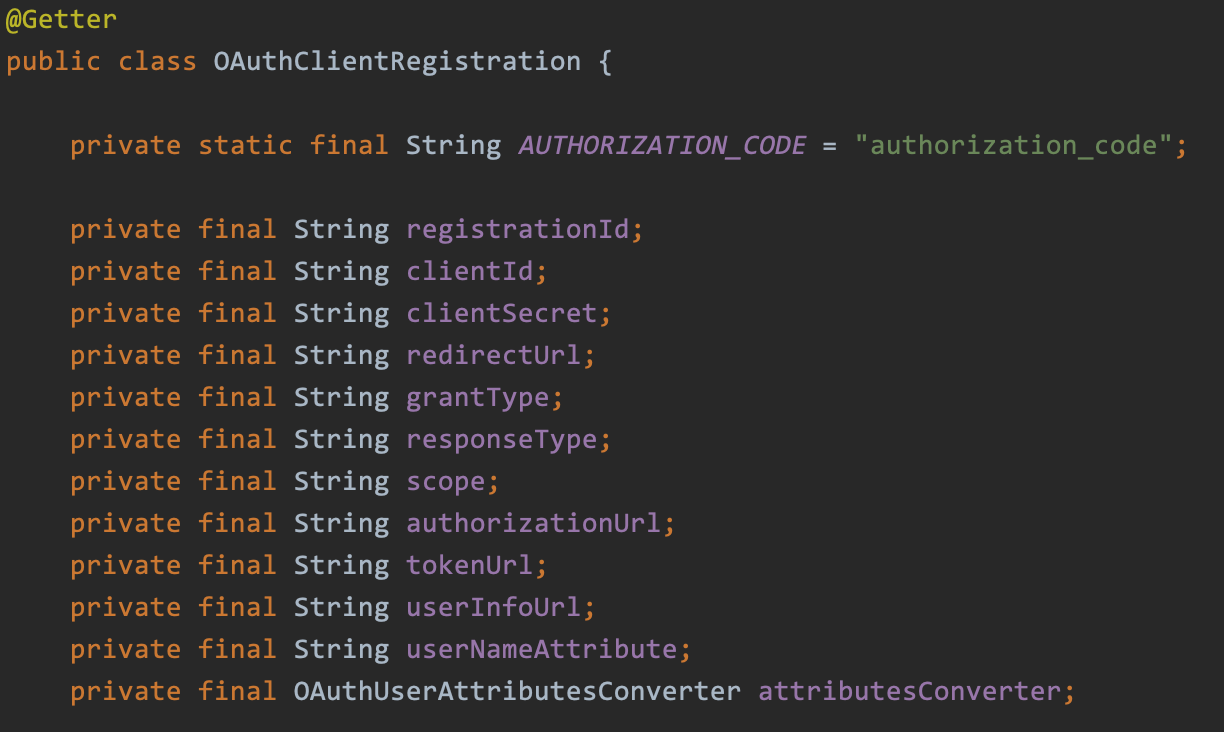Click the @Getter annotation
The height and width of the screenshot is (732, 1224).
[61, 19]
